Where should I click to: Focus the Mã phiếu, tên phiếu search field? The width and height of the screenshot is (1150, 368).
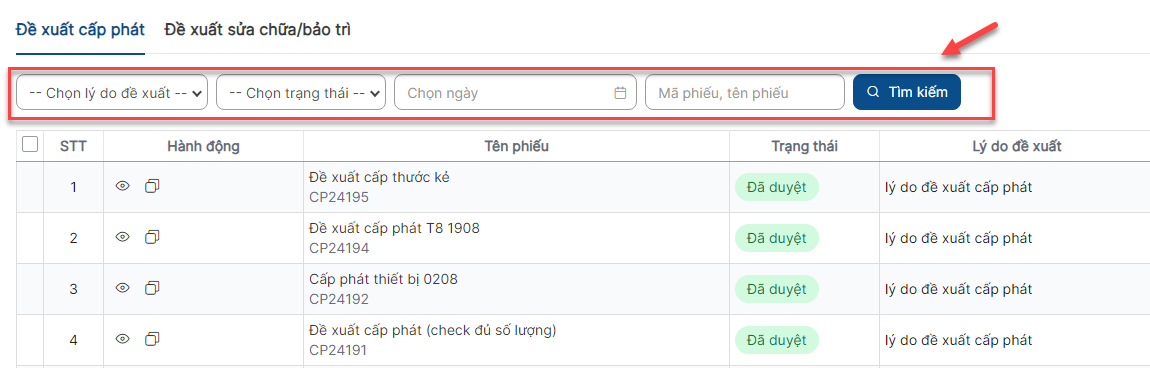click(x=745, y=93)
